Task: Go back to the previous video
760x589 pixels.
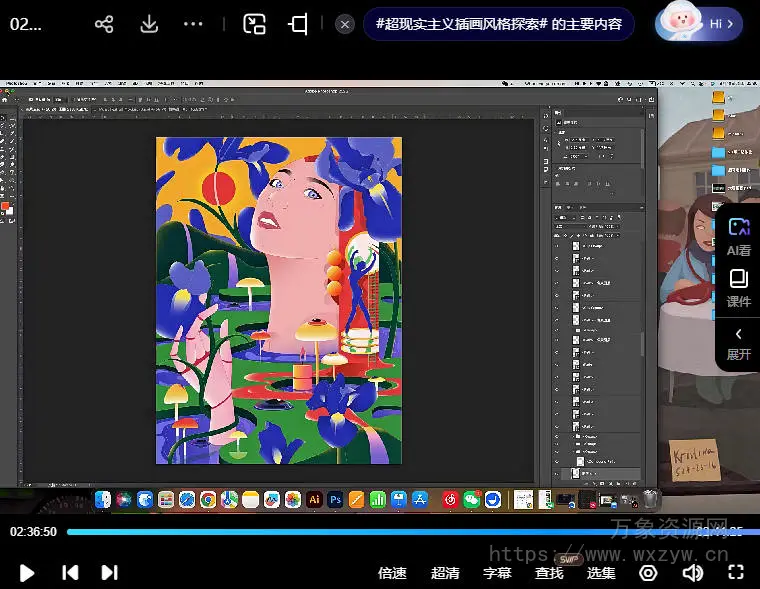Action: click(70, 572)
